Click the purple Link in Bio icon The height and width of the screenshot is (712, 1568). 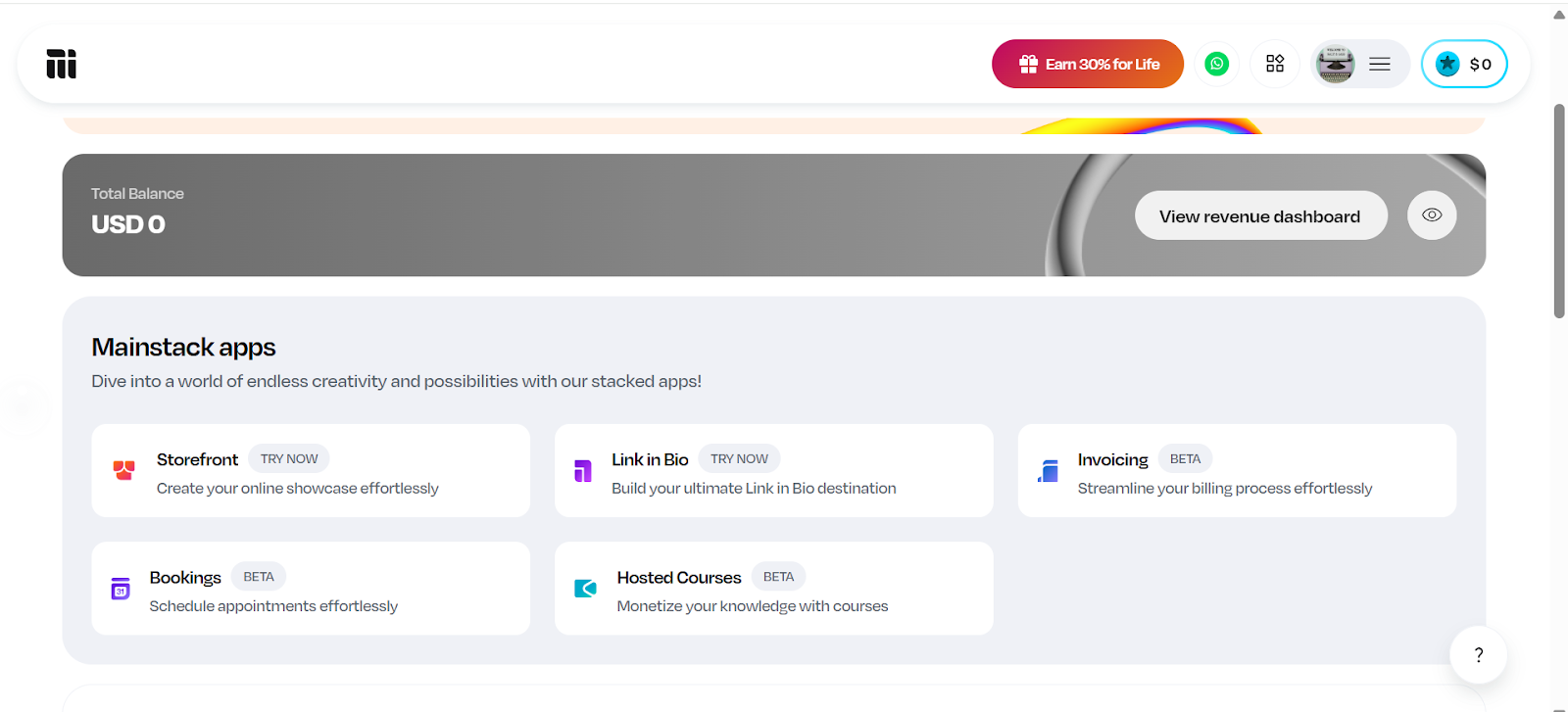582,470
